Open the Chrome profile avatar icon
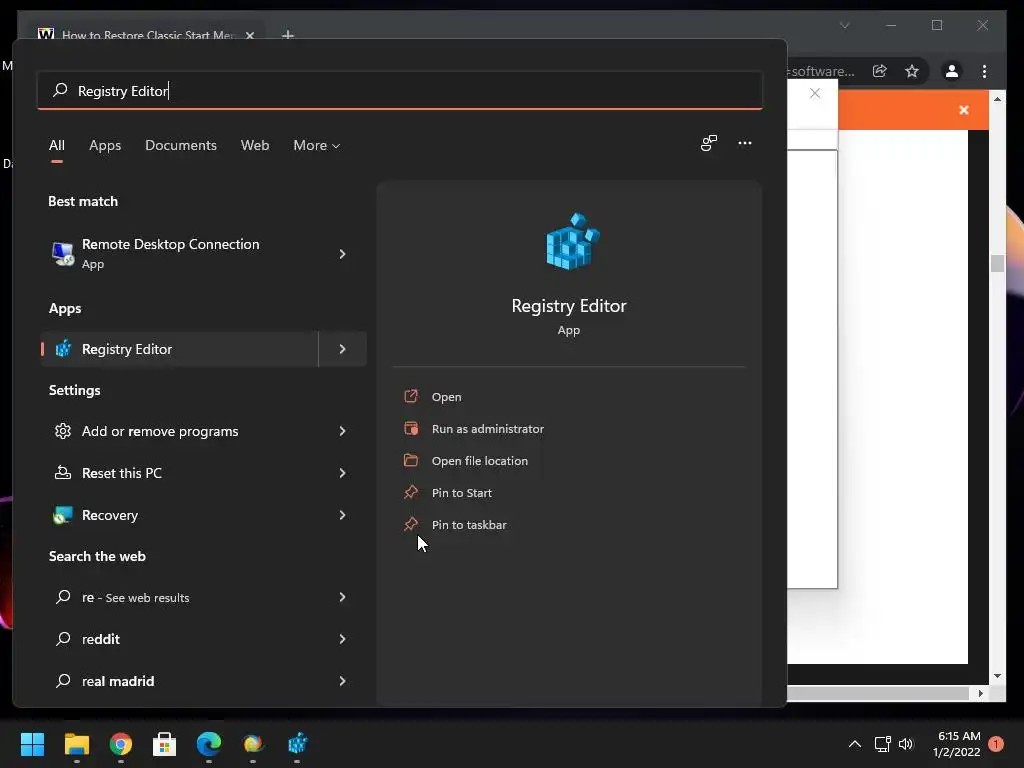 coord(952,71)
